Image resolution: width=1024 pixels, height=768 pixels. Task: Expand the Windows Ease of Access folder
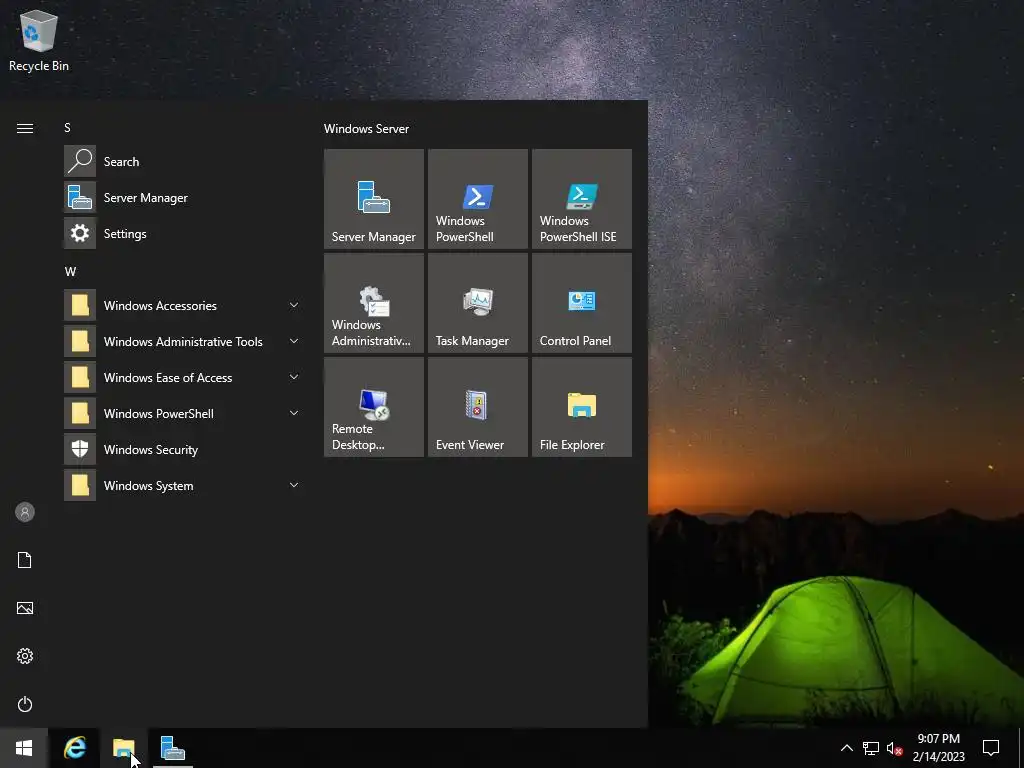pos(183,377)
